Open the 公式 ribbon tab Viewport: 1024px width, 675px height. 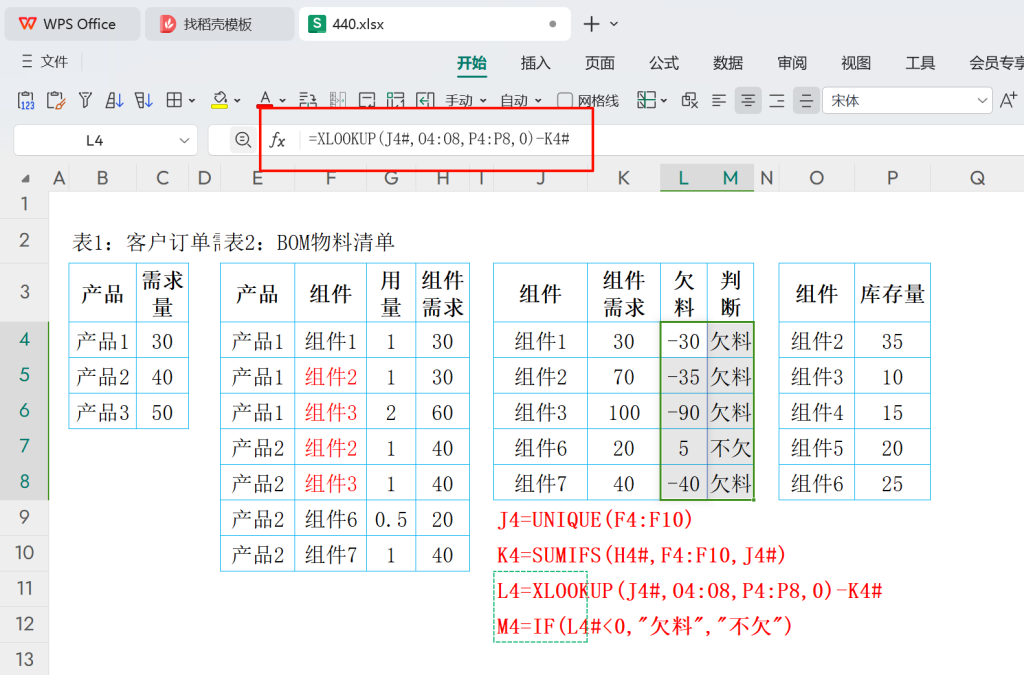(x=664, y=63)
